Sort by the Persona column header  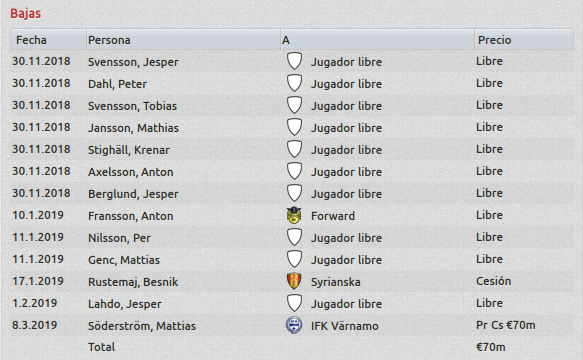[183, 39]
